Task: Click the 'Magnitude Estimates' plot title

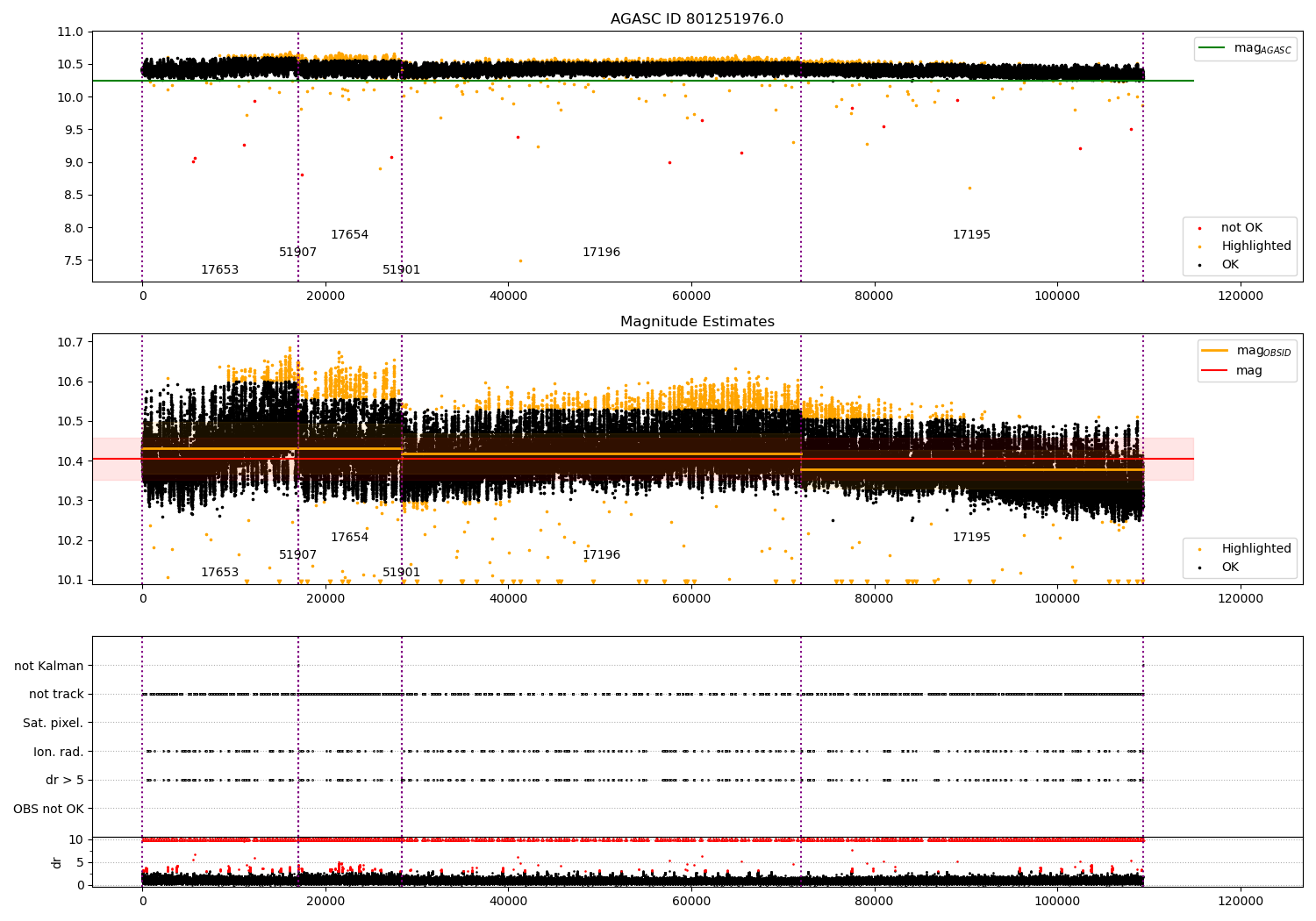Action: [x=697, y=322]
